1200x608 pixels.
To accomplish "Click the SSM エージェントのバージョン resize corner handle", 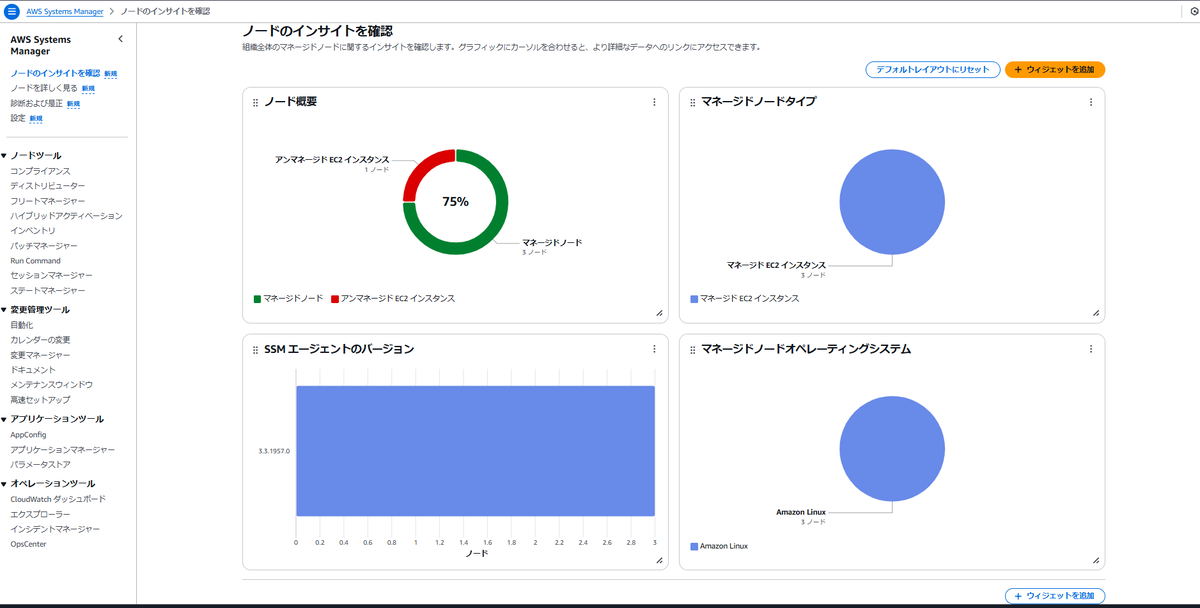I will (659, 561).
